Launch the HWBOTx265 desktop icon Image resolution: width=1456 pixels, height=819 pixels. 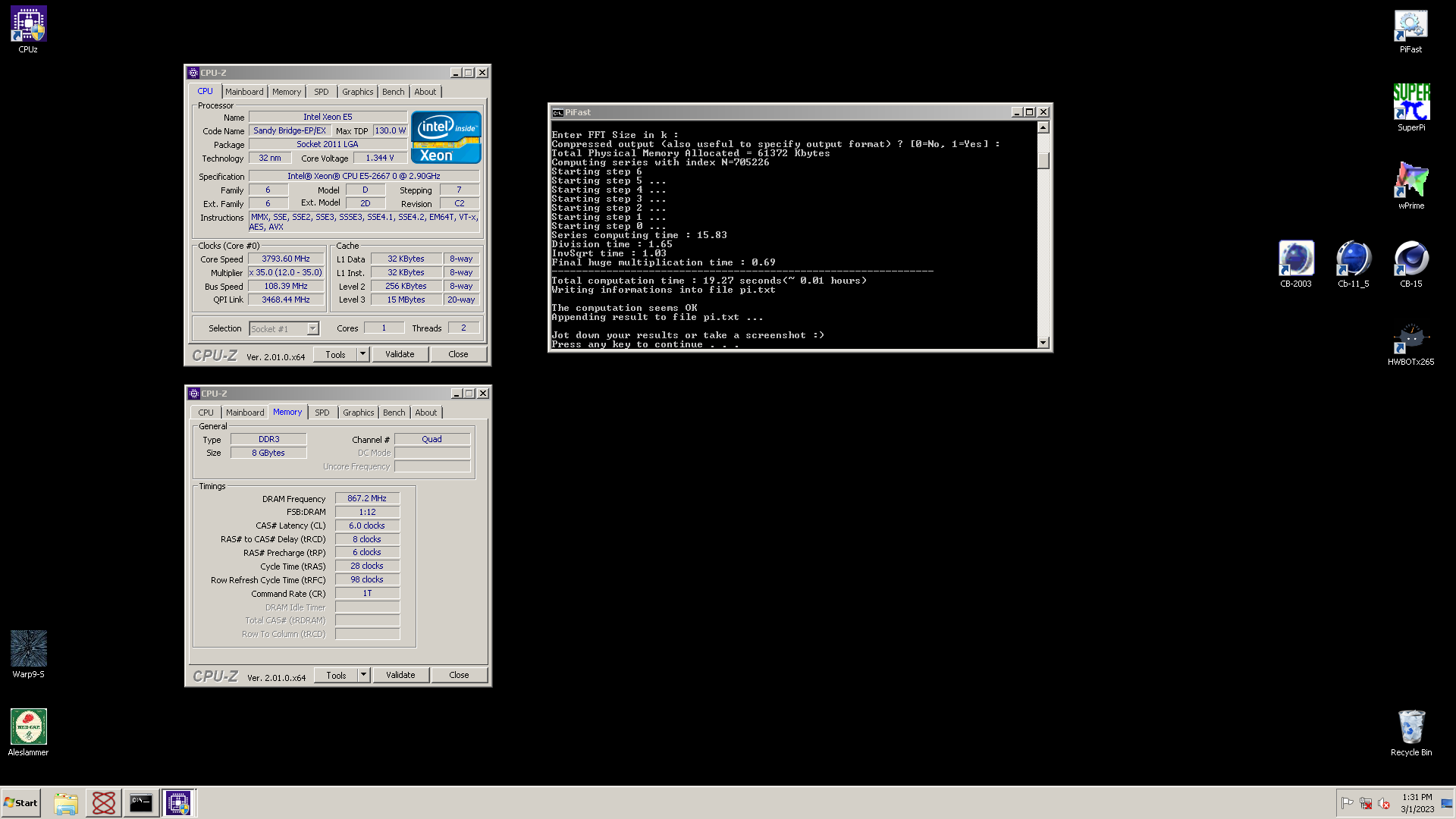point(1410,343)
